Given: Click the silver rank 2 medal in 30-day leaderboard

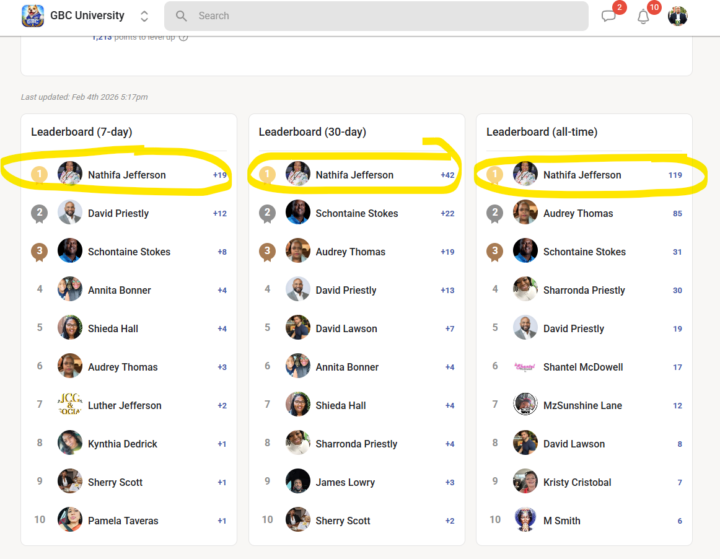Looking at the screenshot, I should click(268, 213).
